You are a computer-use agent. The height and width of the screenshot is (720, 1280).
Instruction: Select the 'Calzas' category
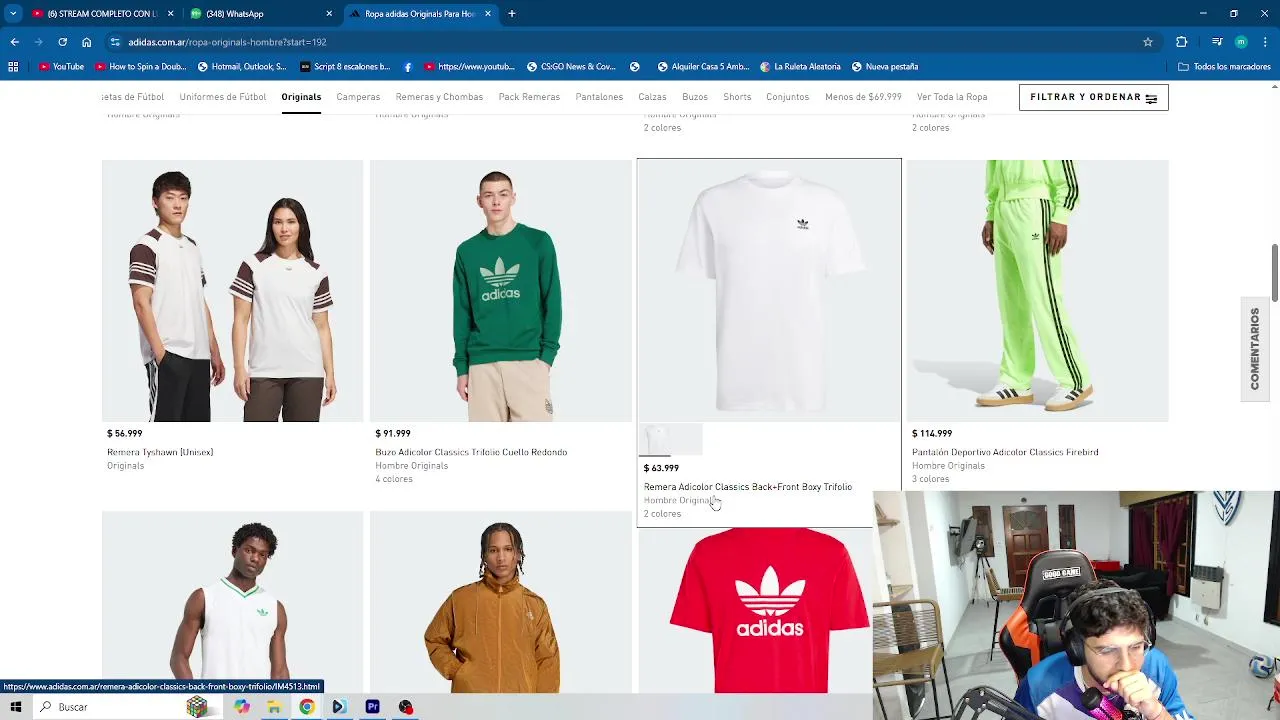coord(652,97)
